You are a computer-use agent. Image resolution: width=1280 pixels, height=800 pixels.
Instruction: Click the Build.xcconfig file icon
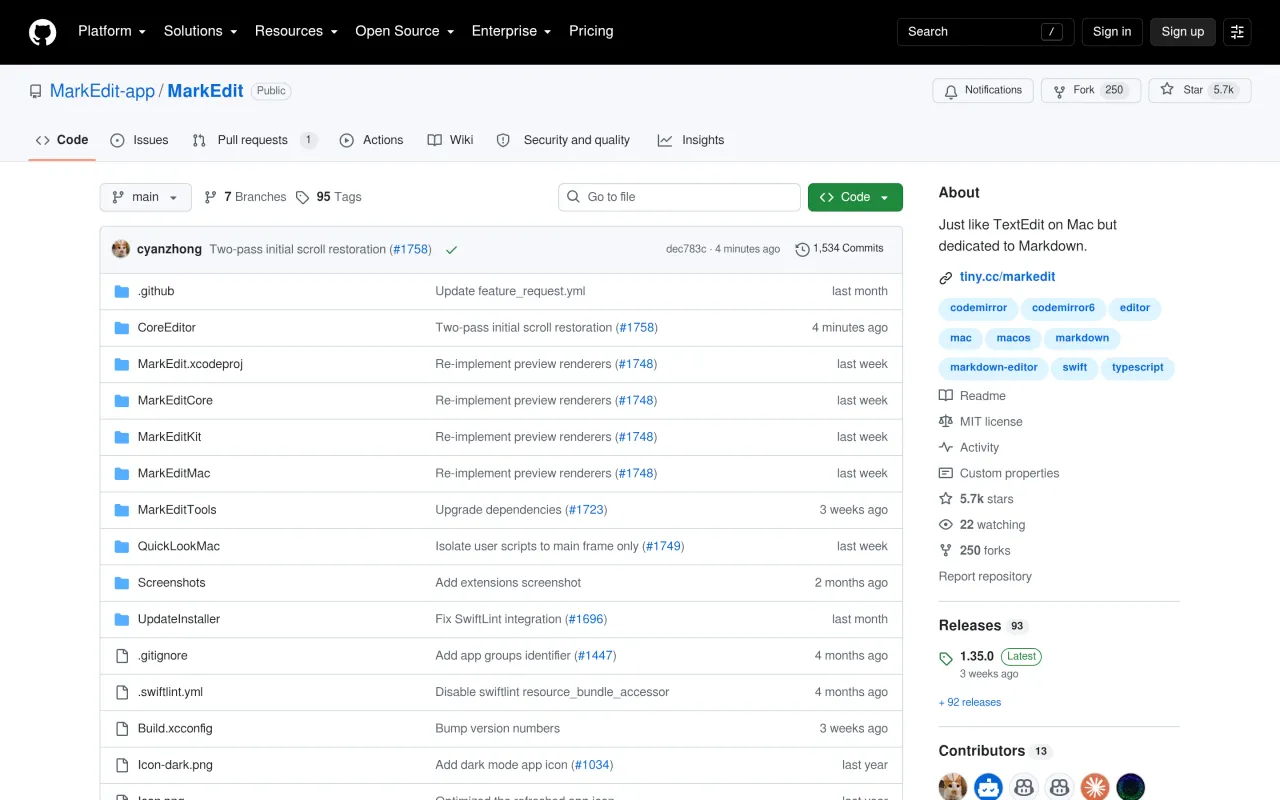click(x=122, y=729)
